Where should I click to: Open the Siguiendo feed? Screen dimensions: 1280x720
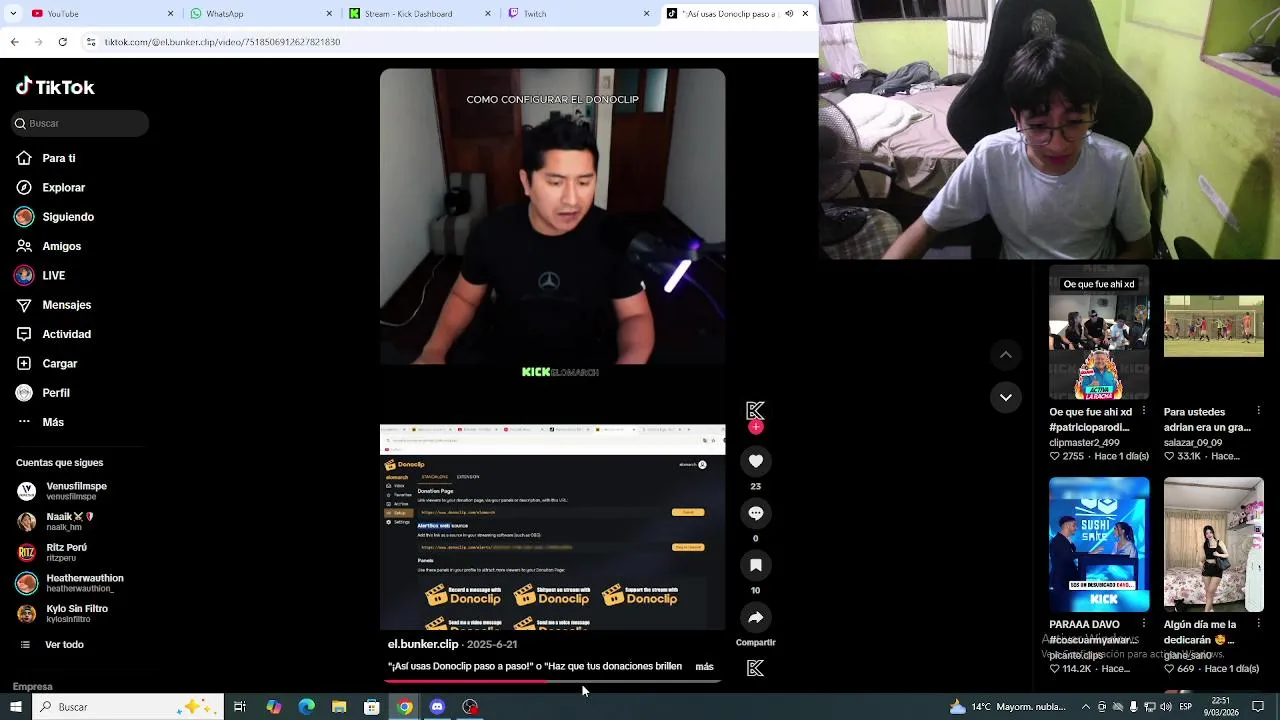pyautogui.click(x=55, y=217)
